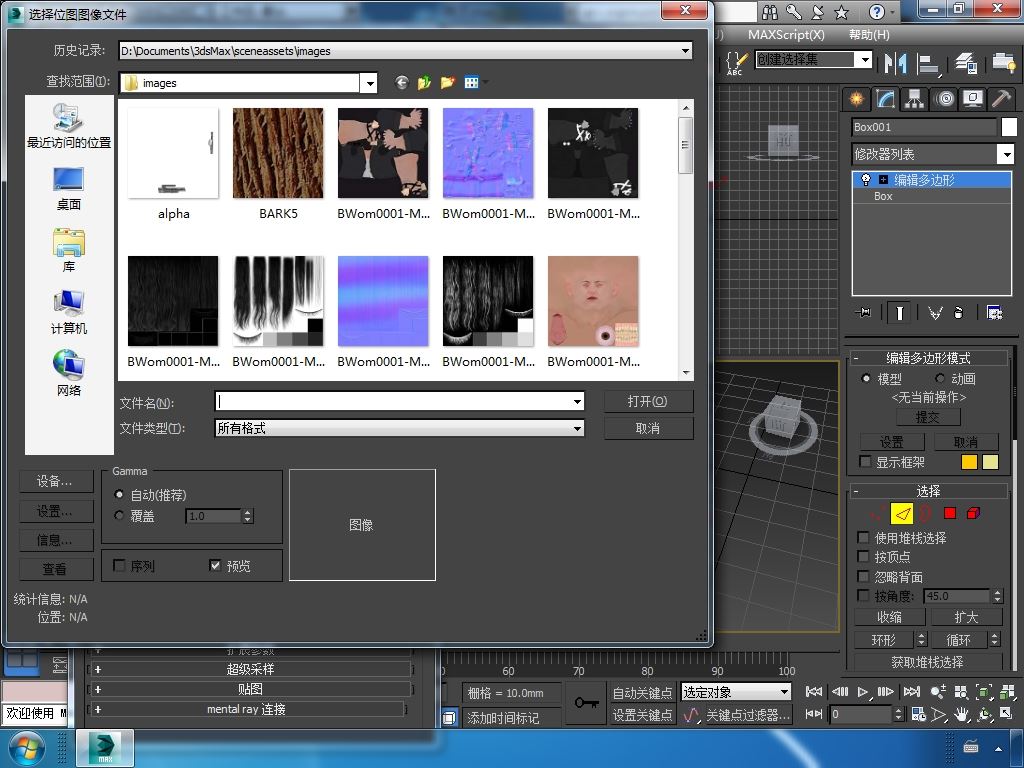Open the Modify panel tab
This screenshot has width=1024, height=768.
pos(885,98)
